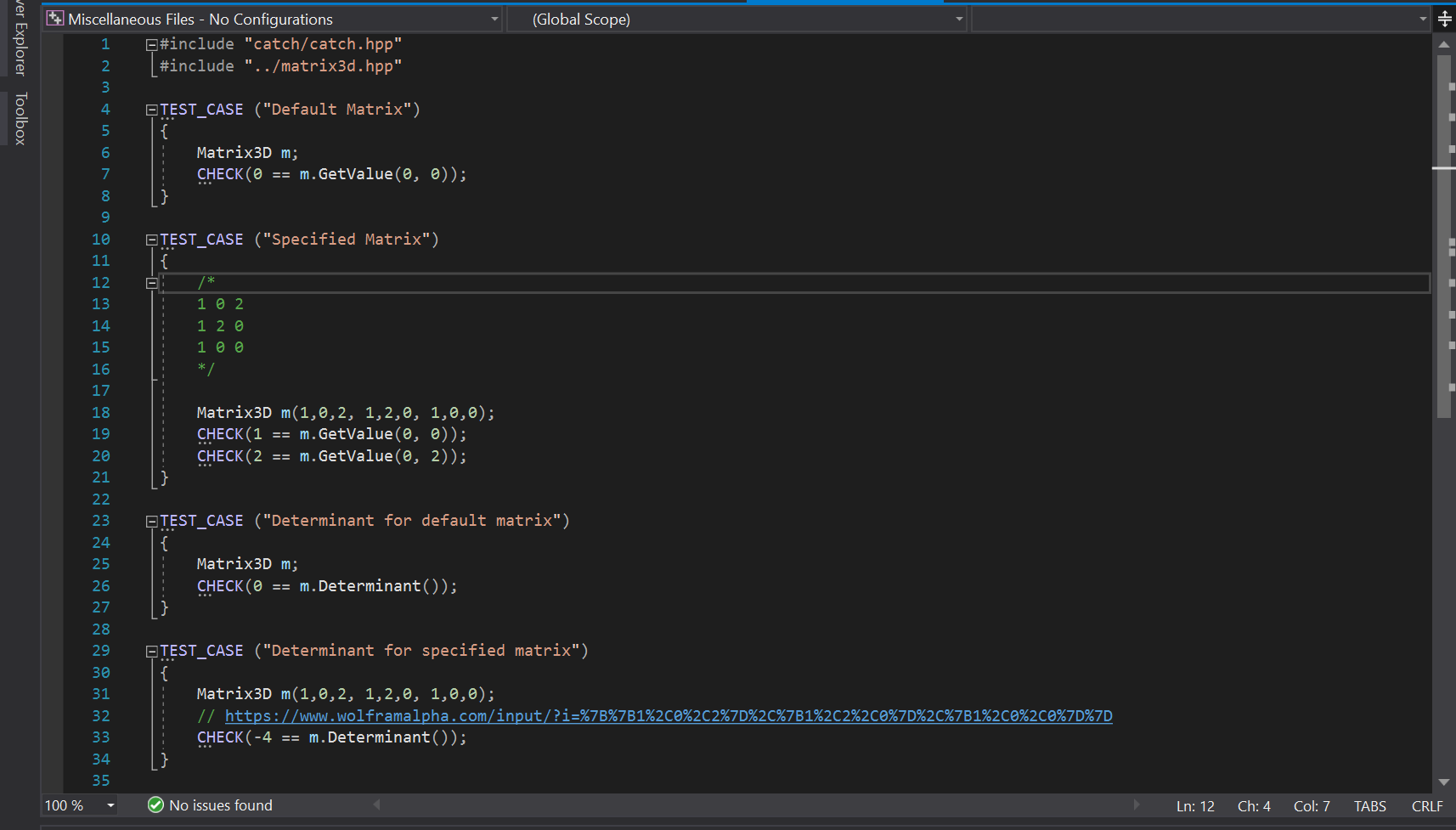Click the CRLF line ending indicator
The height and width of the screenshot is (830, 1456).
pyautogui.click(x=1427, y=806)
